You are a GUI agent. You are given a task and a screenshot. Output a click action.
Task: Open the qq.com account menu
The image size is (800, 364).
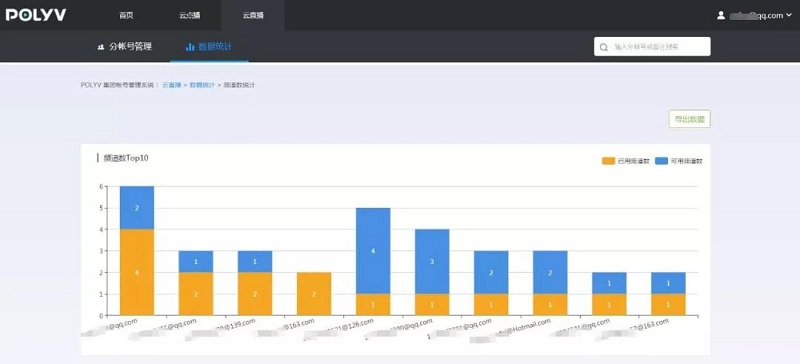(x=755, y=15)
